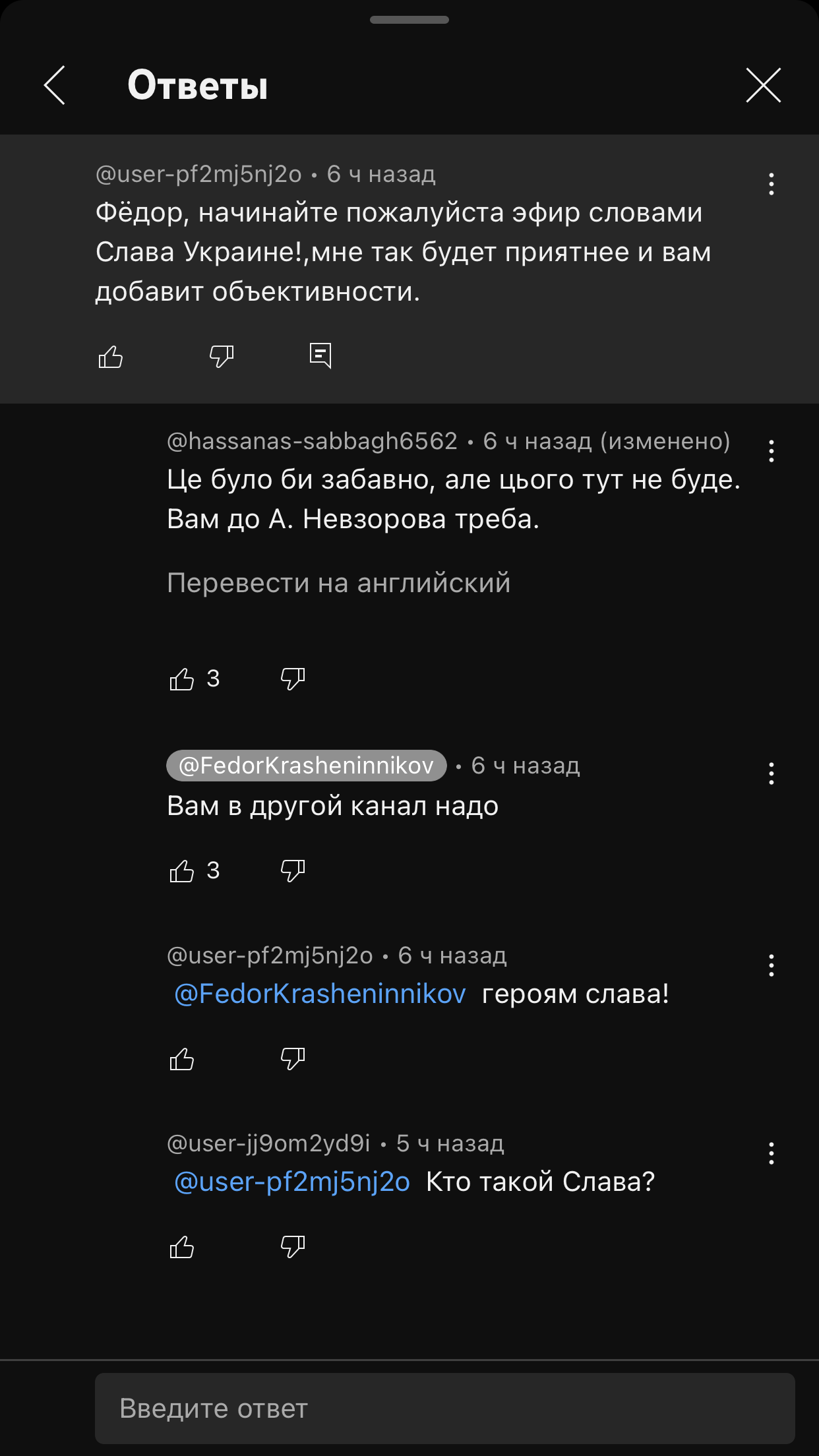
Task: Go back using the left arrow
Action: pos(55,85)
